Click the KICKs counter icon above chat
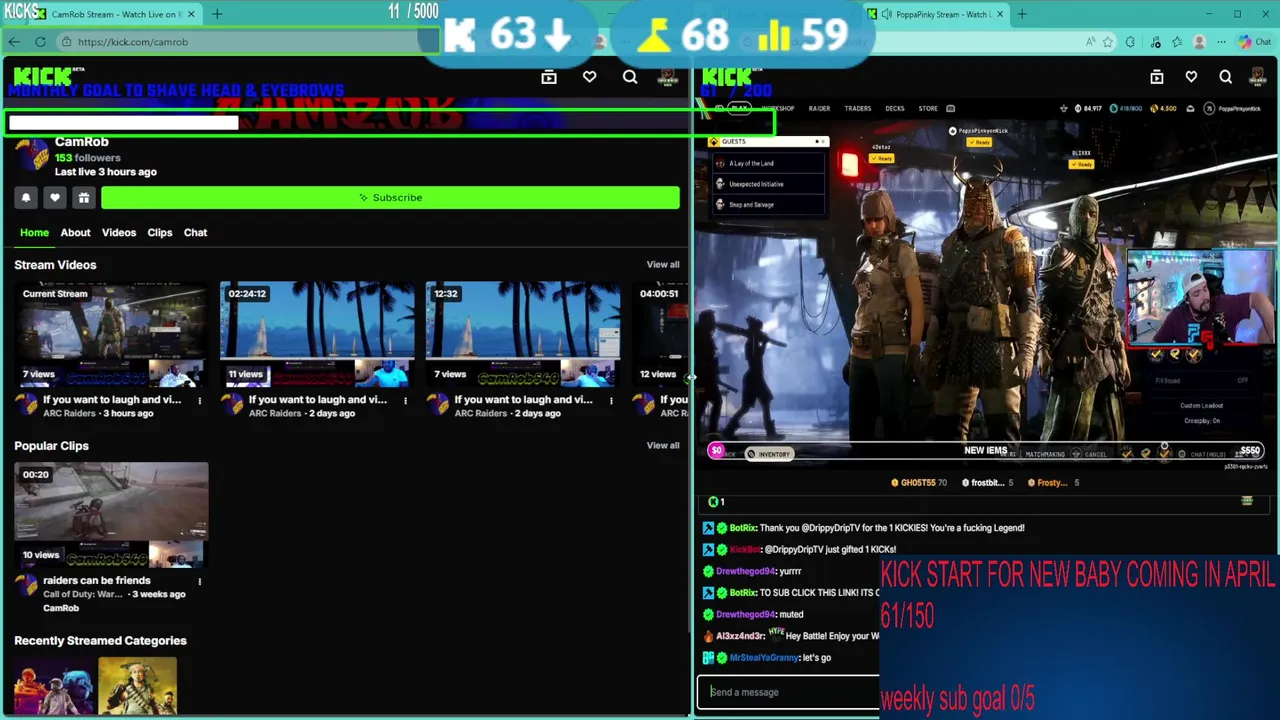Viewport: 1280px width, 720px height. point(714,502)
